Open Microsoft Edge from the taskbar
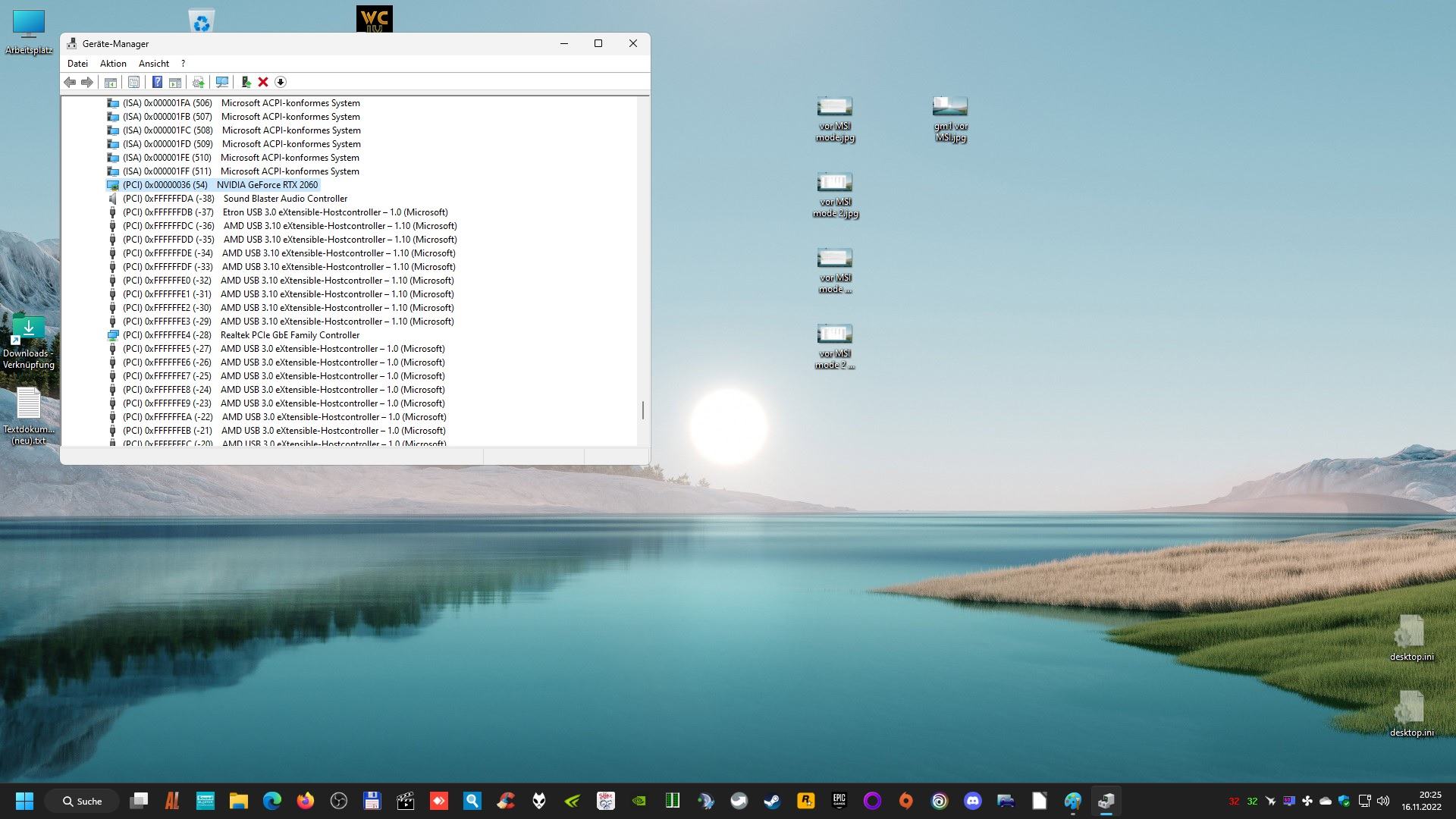This screenshot has height=819, width=1456. (x=272, y=801)
